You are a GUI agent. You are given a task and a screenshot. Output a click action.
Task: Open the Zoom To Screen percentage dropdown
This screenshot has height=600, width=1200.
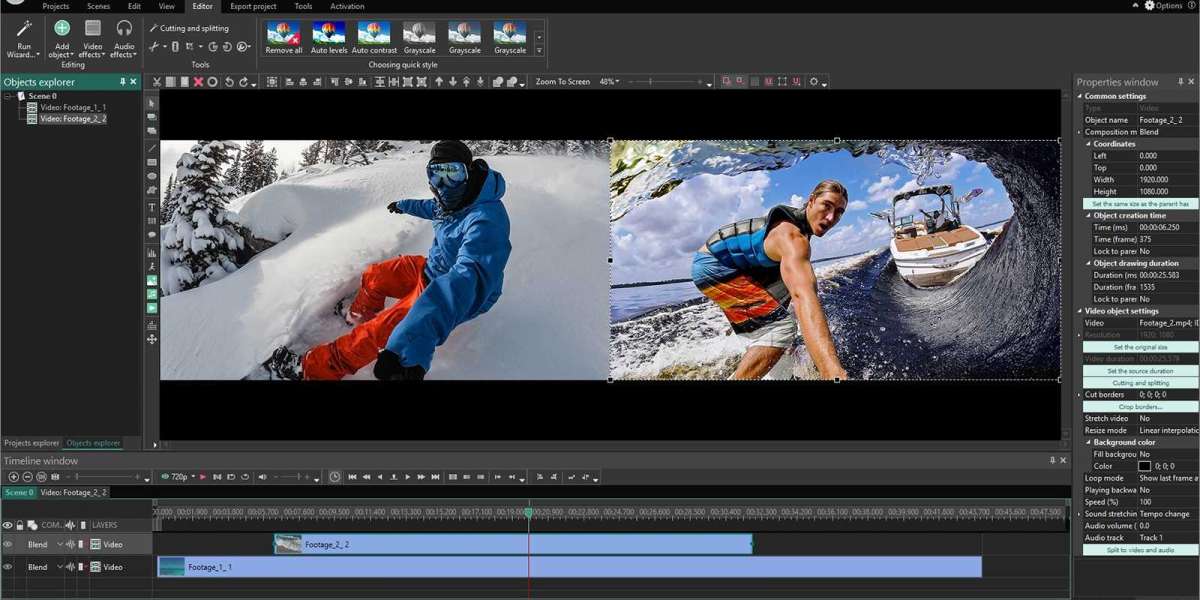[609, 82]
